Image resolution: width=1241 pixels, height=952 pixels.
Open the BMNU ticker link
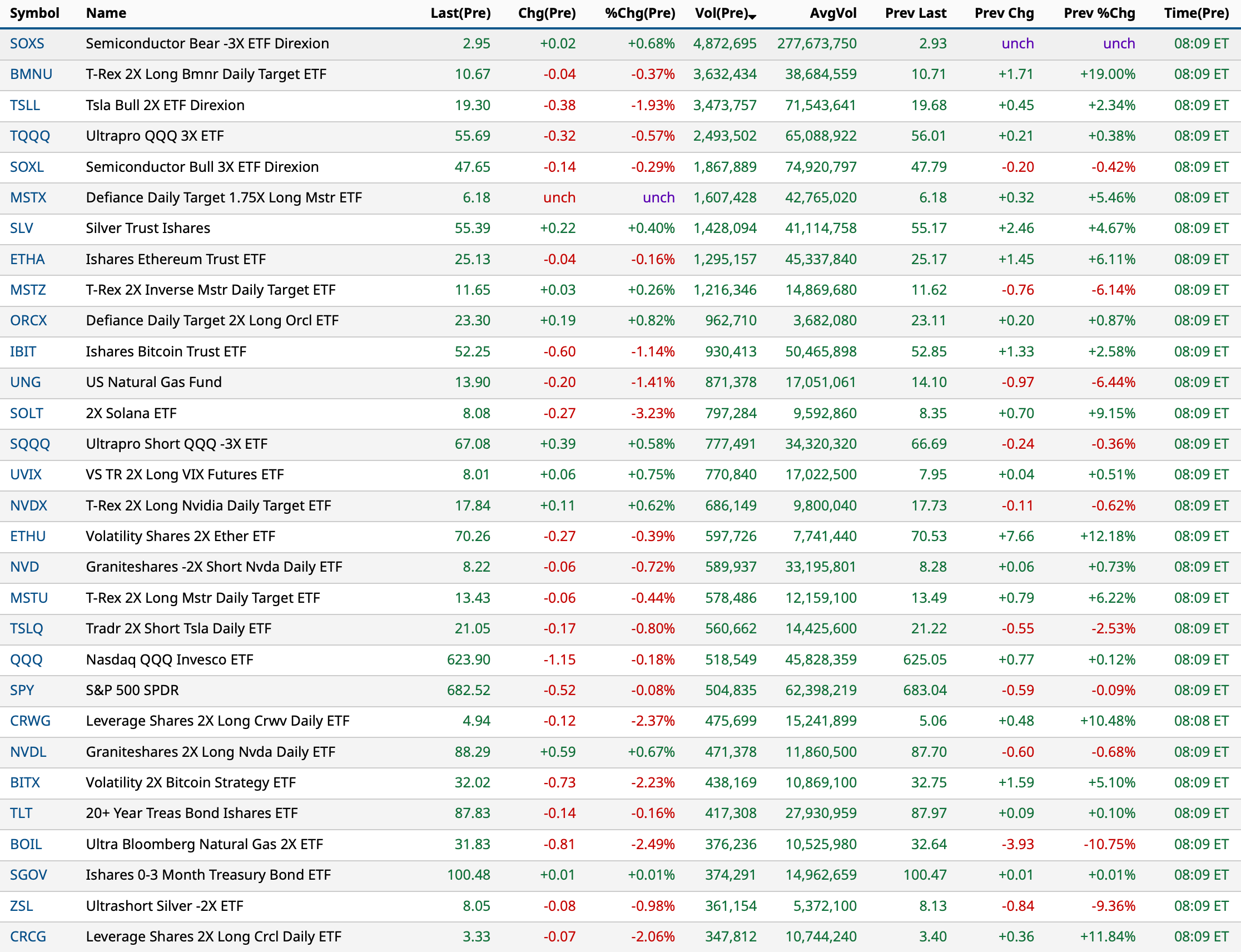point(31,74)
